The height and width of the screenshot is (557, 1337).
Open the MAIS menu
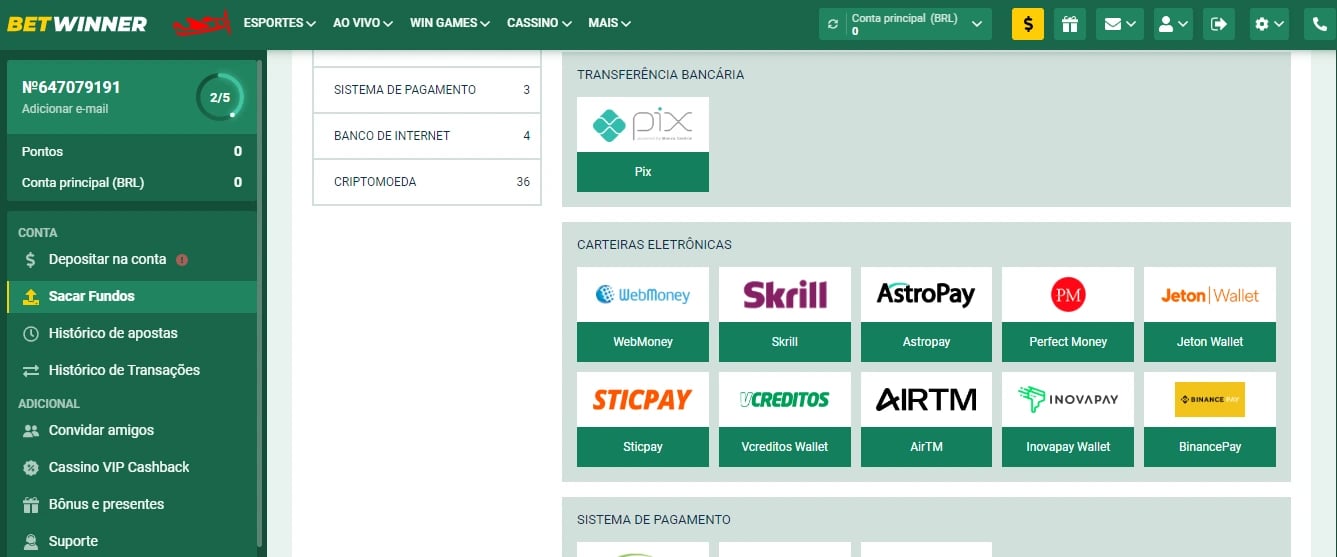click(610, 23)
